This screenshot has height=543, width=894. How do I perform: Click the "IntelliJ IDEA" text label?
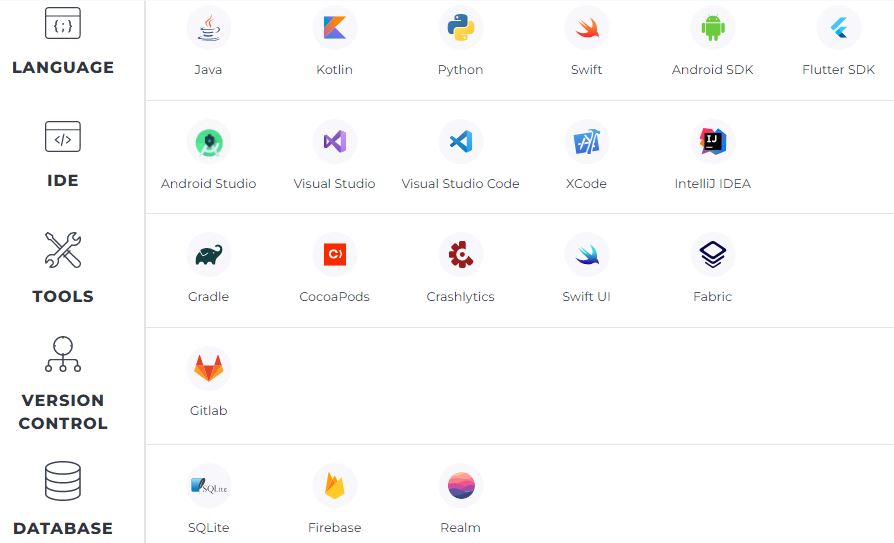[713, 184]
